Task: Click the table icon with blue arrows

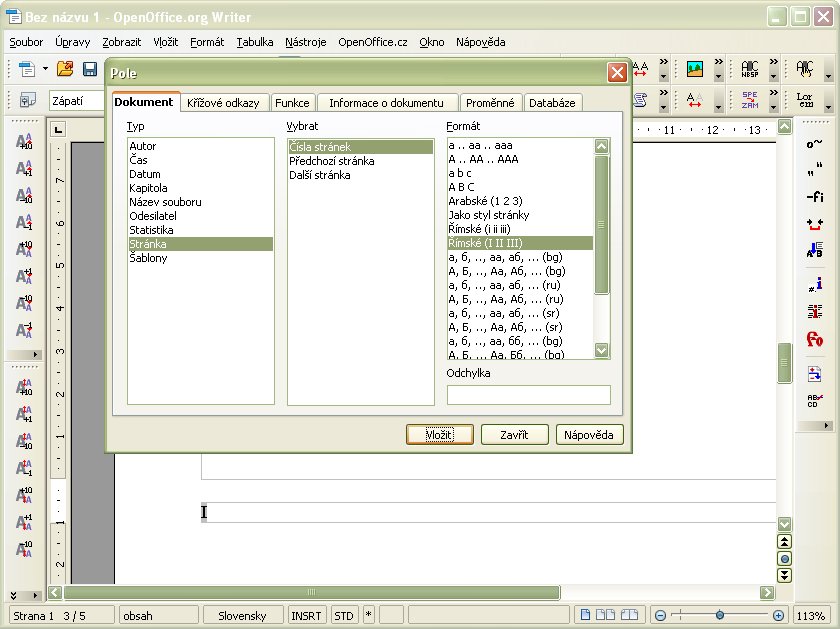Action: click(x=814, y=373)
